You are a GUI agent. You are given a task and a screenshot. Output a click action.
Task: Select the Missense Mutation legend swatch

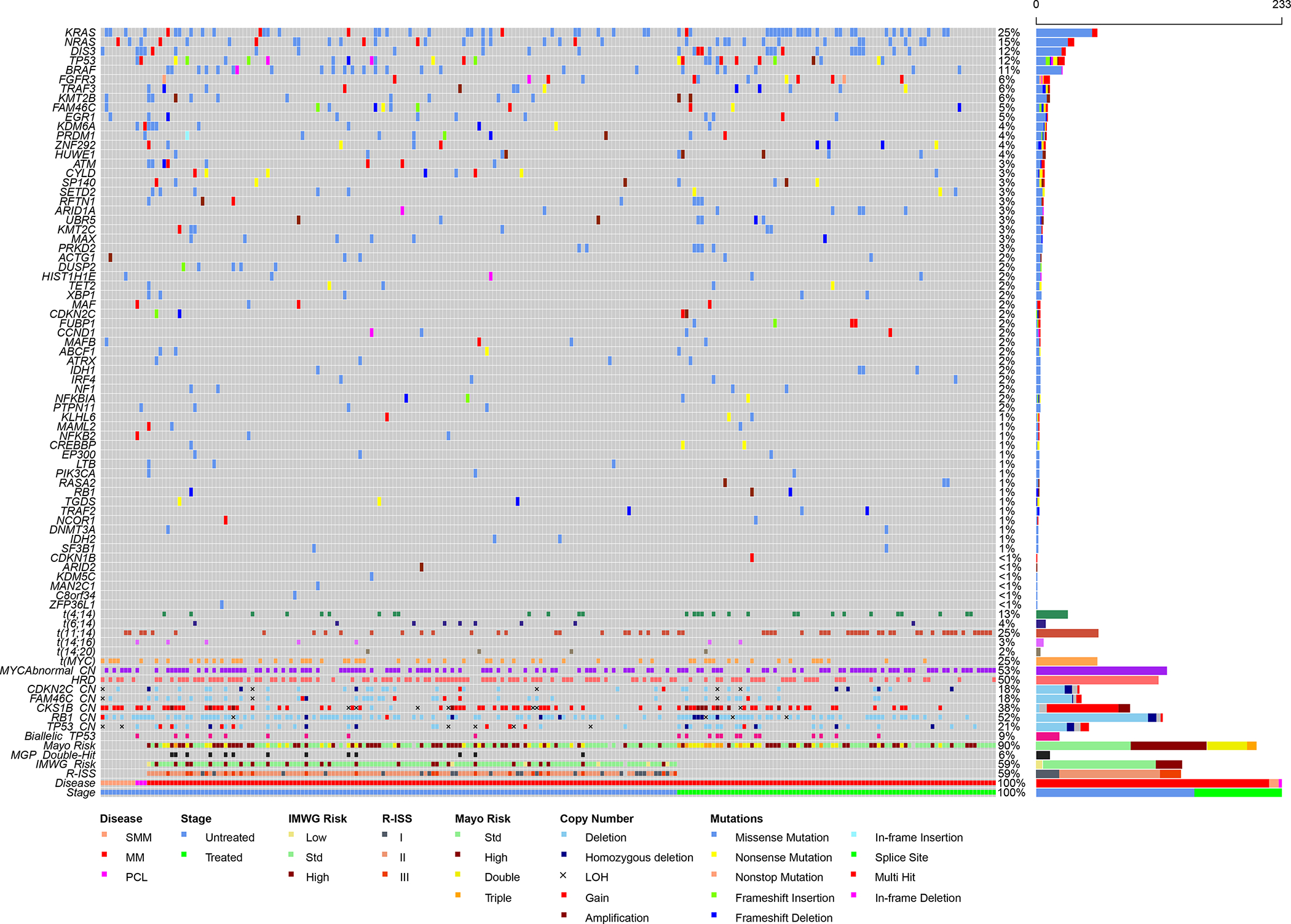tap(714, 834)
